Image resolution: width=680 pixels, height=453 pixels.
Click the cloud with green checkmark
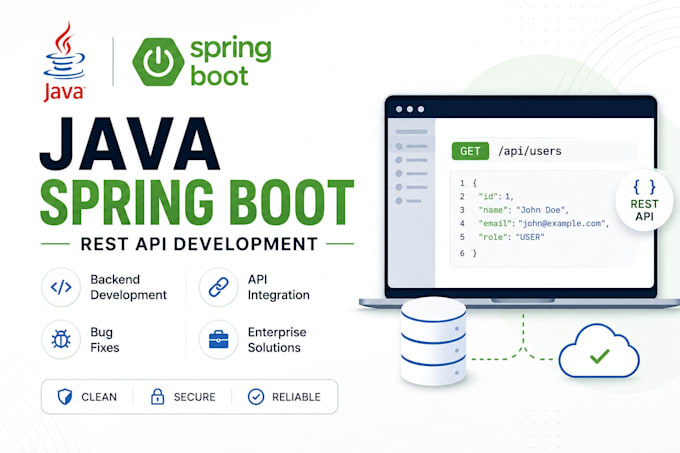click(599, 351)
